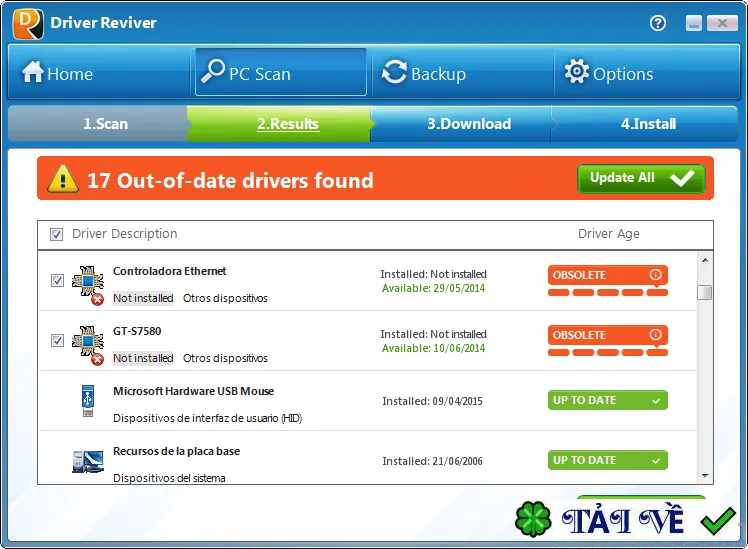This screenshot has width=748, height=549.
Task: Click the GT-S7580 device chip icon
Action: [x=88, y=345]
